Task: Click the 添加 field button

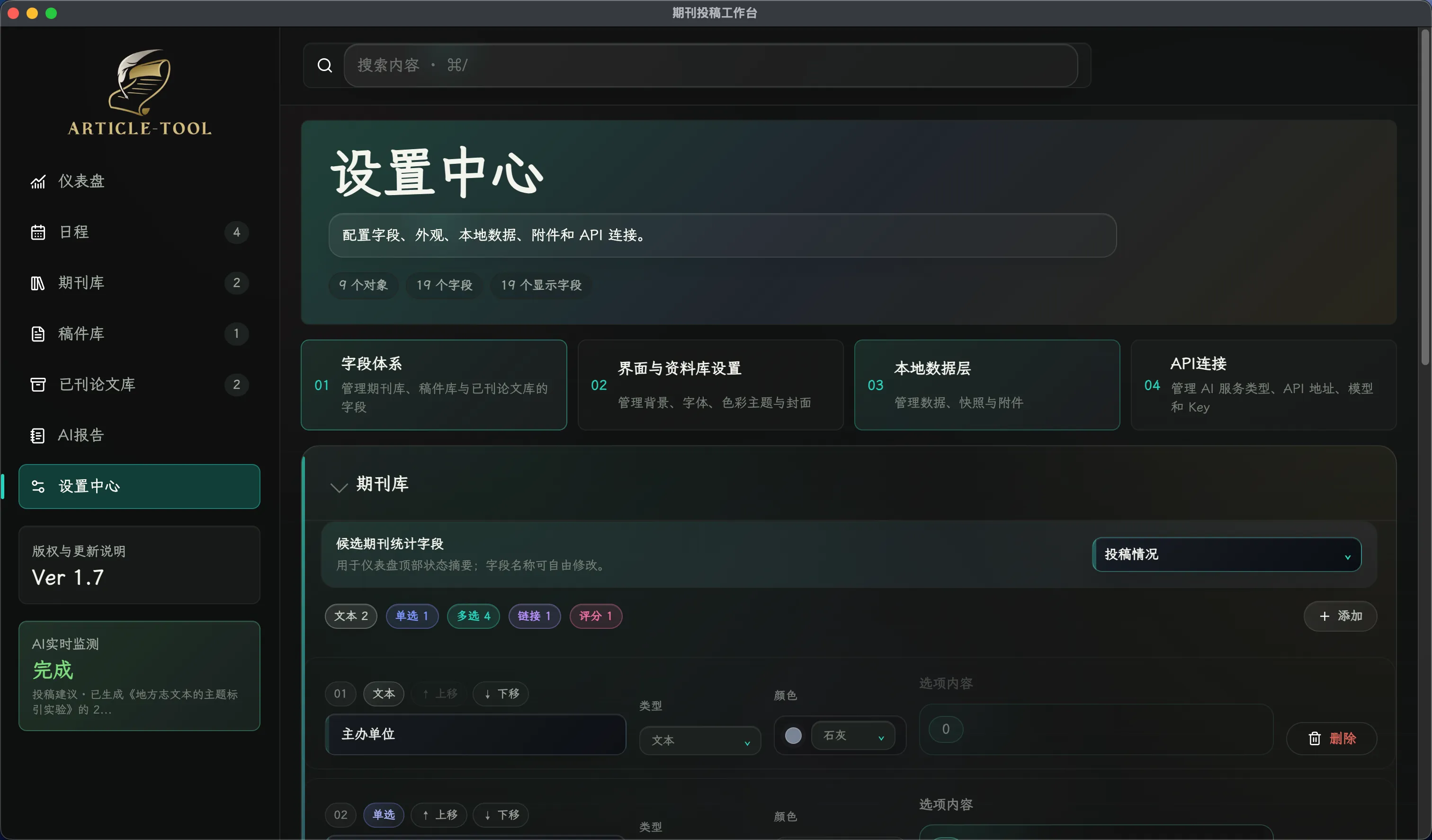Action: pos(1340,616)
